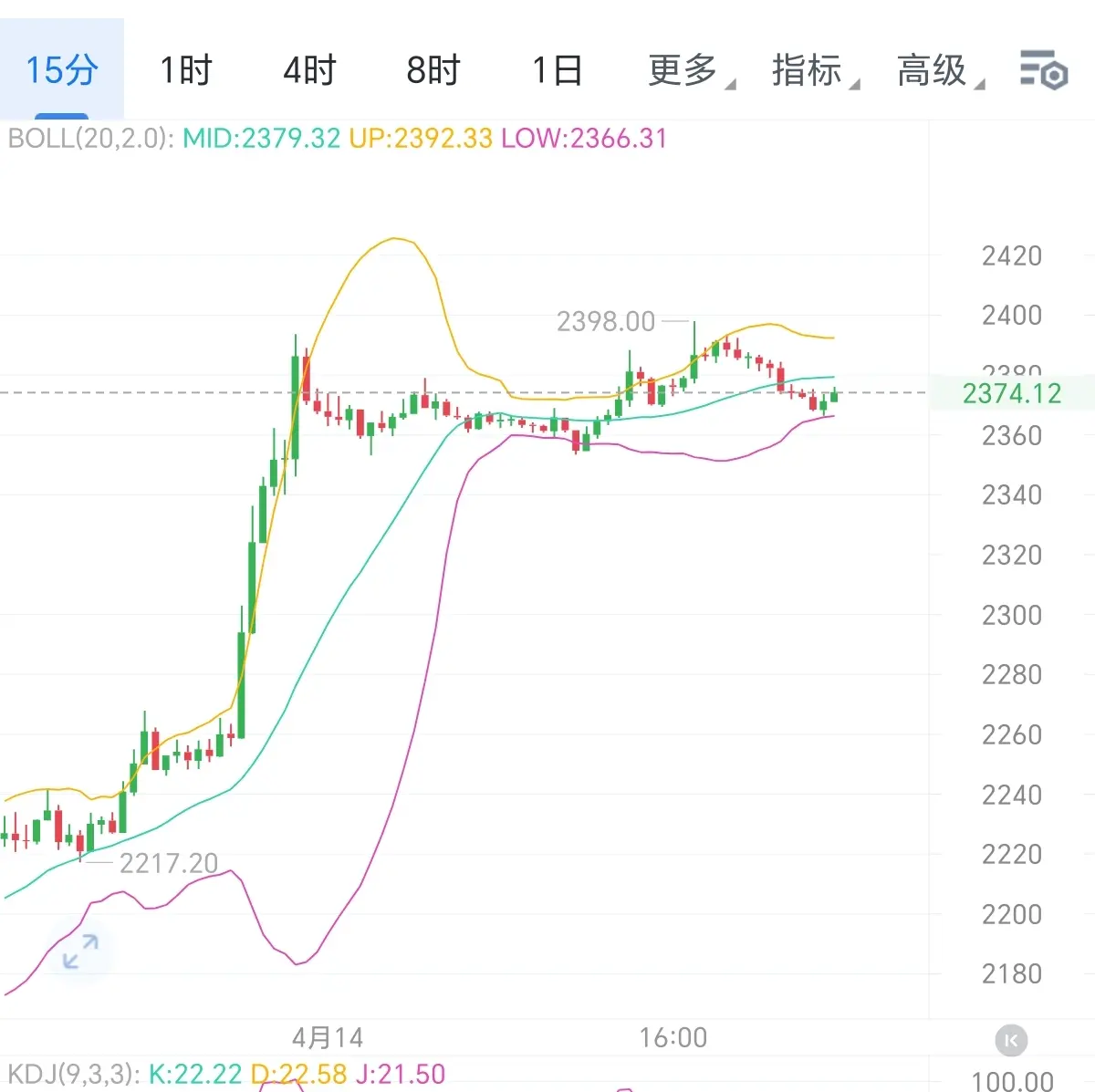Select the 15分 timeframe tab
Viewport: 1095px width, 1092px height.
tap(61, 70)
